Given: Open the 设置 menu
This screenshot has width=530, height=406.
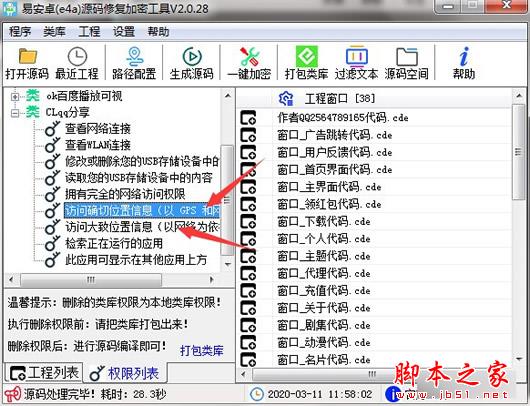Looking at the screenshot, I should [x=124, y=32].
